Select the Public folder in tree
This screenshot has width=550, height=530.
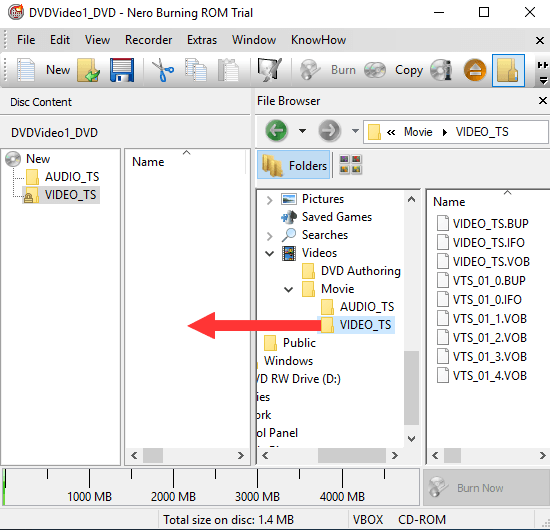tap(299, 343)
